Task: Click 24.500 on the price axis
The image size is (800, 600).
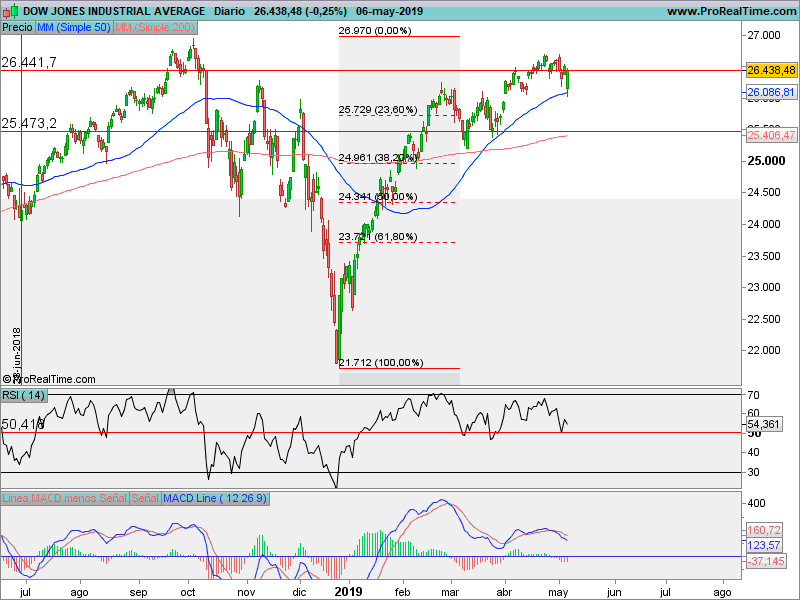Action: (764, 192)
